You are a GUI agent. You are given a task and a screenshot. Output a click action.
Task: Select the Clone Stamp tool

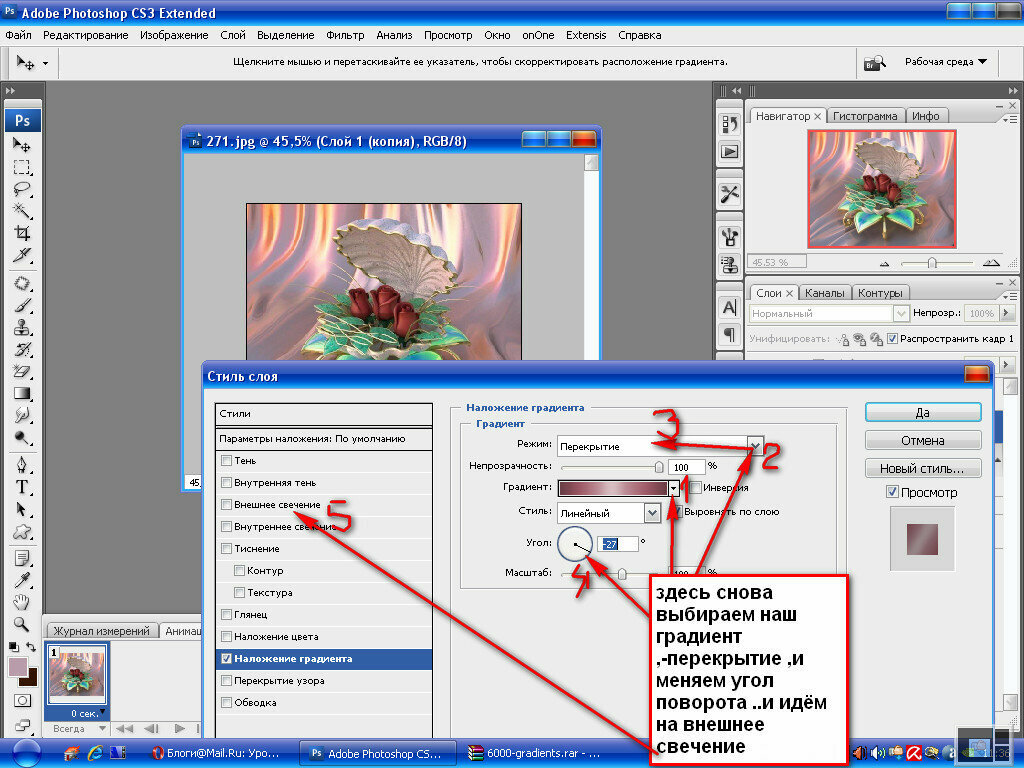click(22, 327)
